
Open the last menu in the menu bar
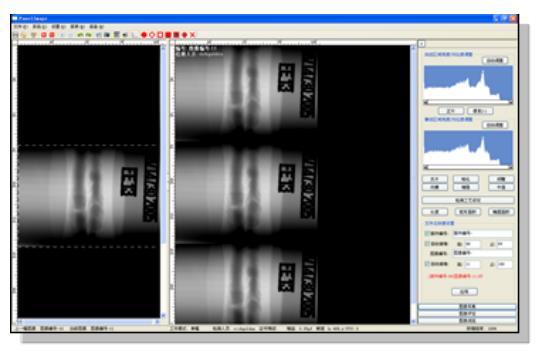click(96, 27)
